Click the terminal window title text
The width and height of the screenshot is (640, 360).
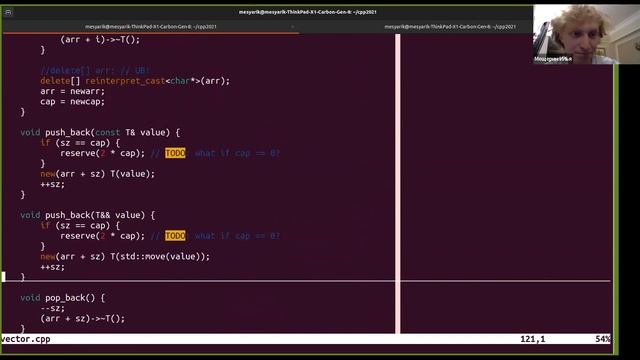pos(308,12)
